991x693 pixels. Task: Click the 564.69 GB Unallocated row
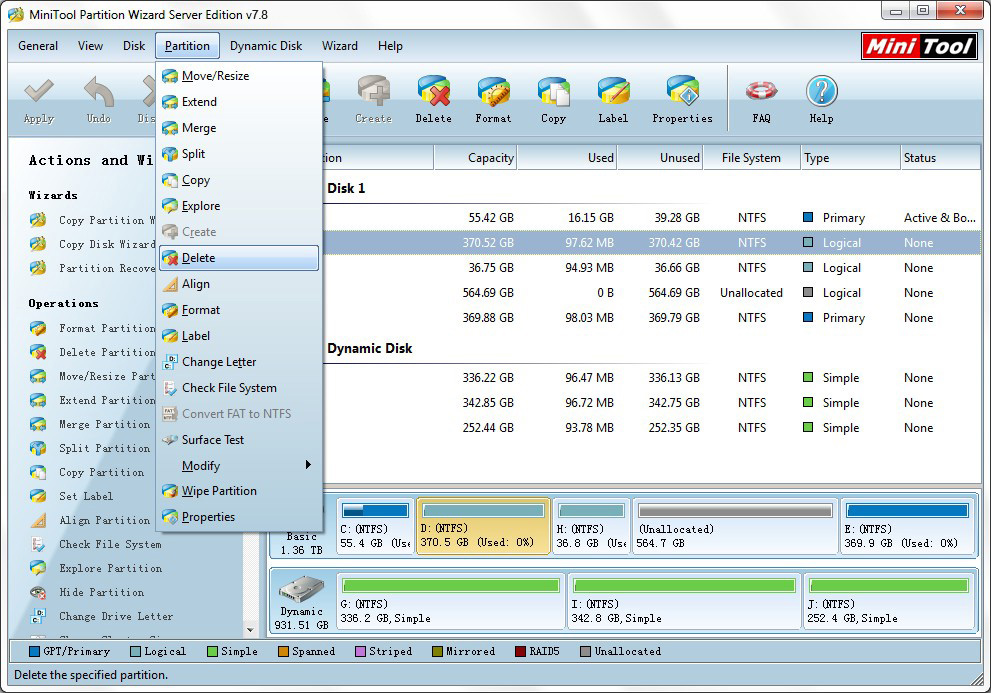coord(652,293)
